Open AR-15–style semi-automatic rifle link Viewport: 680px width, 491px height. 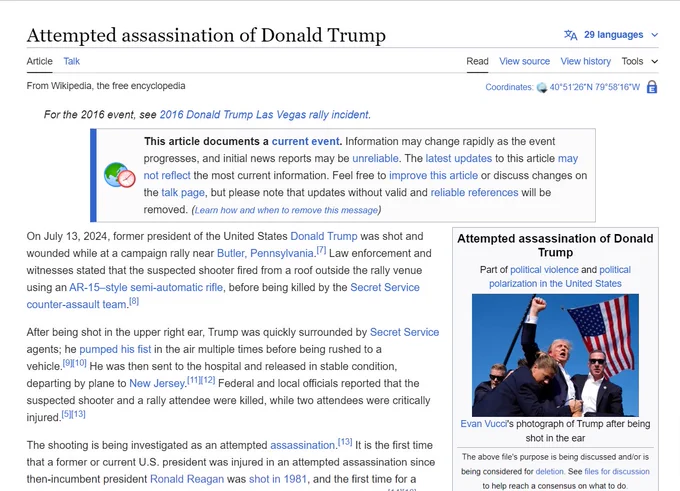[x=146, y=287]
